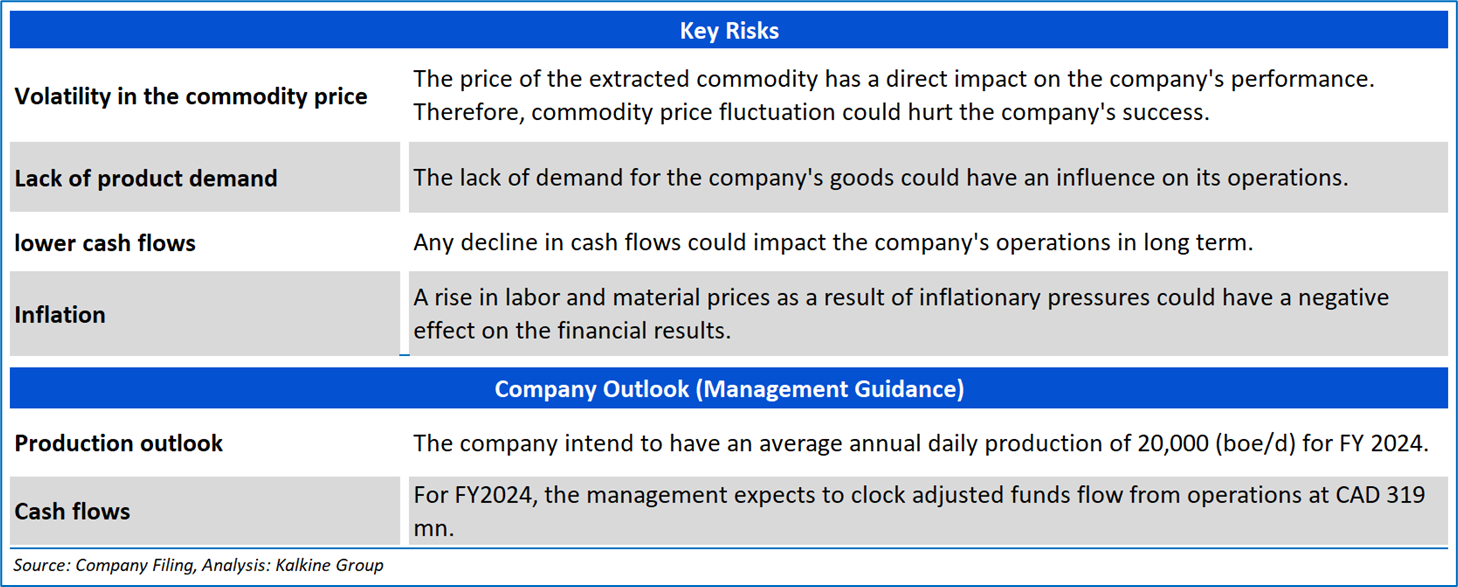The width and height of the screenshot is (1458, 587).
Task: Click the average annual daily production description
Action: click(918, 443)
